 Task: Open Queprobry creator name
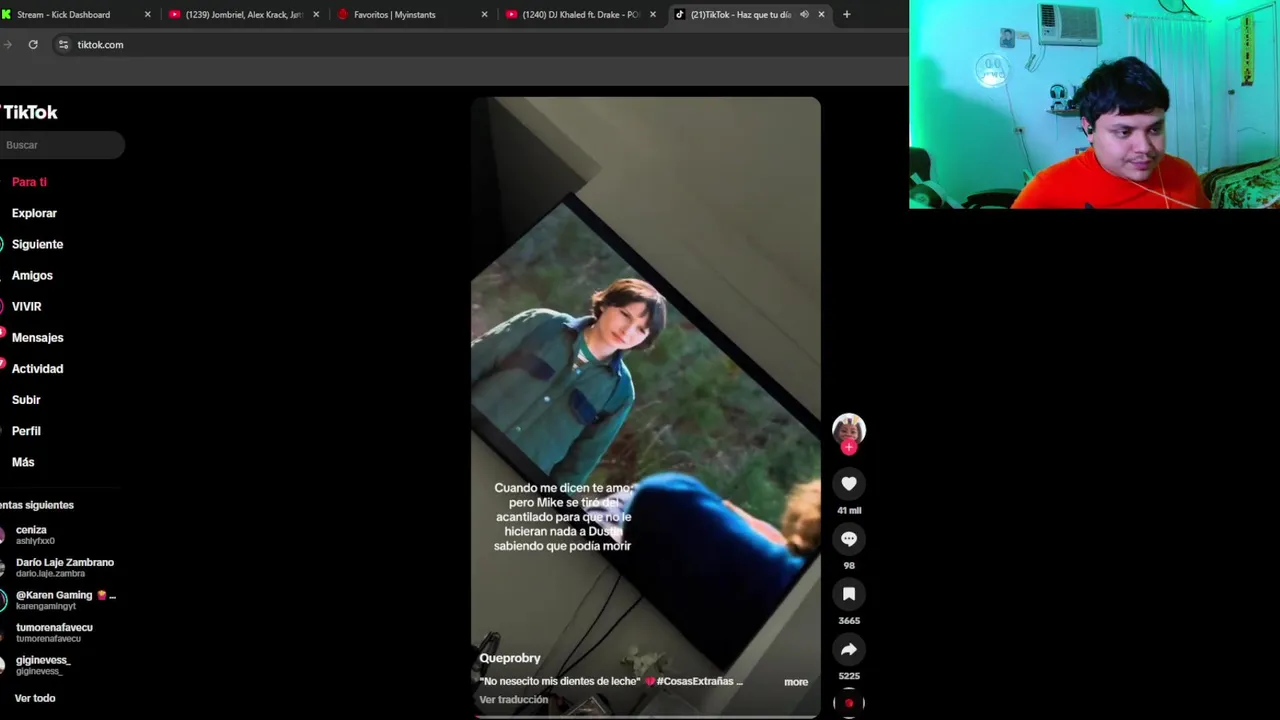tap(510, 658)
